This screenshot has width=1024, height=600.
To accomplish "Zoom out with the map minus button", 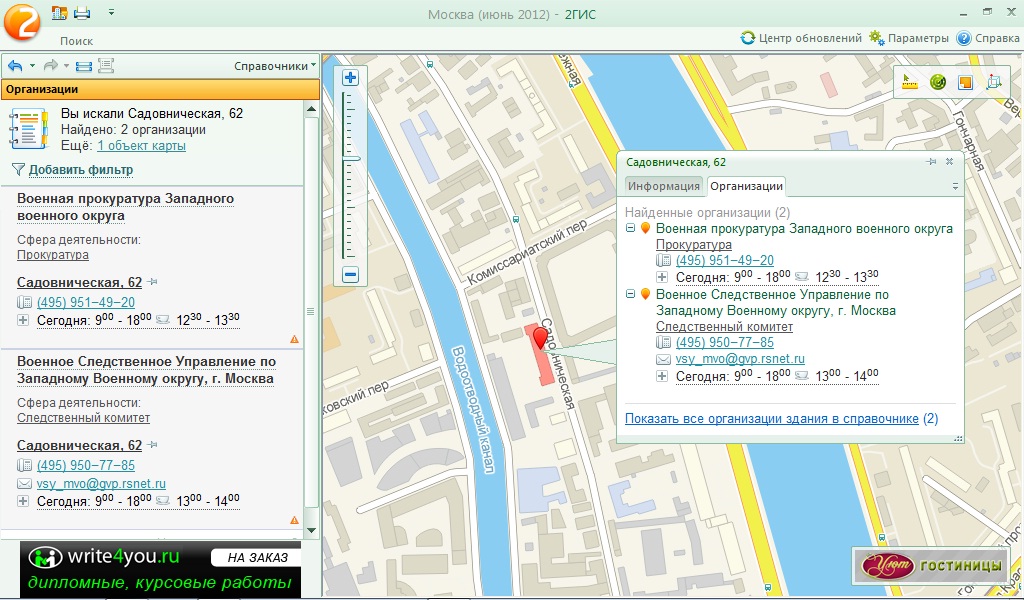I will [350, 275].
